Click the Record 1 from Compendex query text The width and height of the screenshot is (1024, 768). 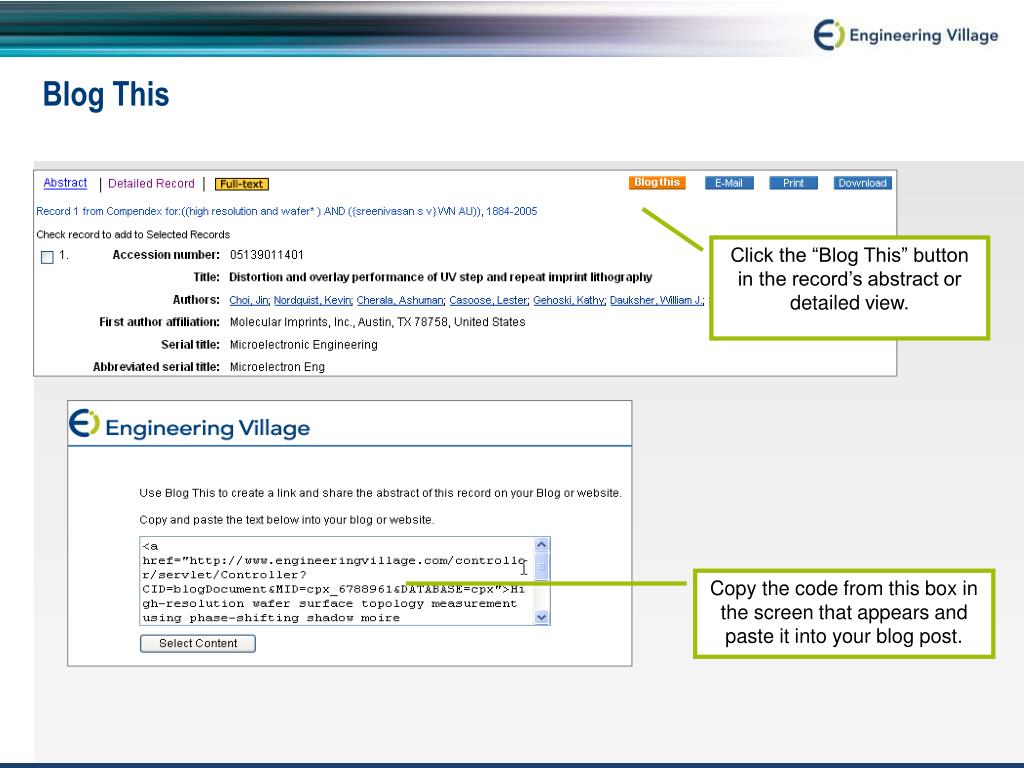point(287,212)
